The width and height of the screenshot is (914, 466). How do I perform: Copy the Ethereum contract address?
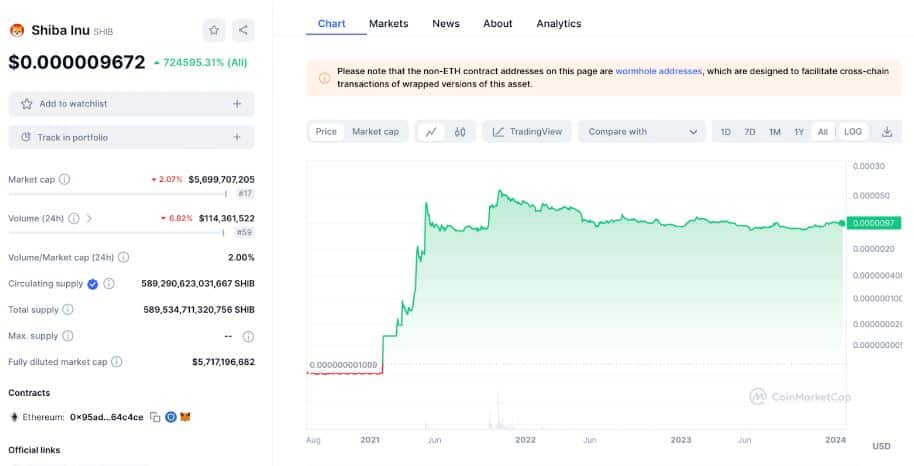tap(155, 417)
